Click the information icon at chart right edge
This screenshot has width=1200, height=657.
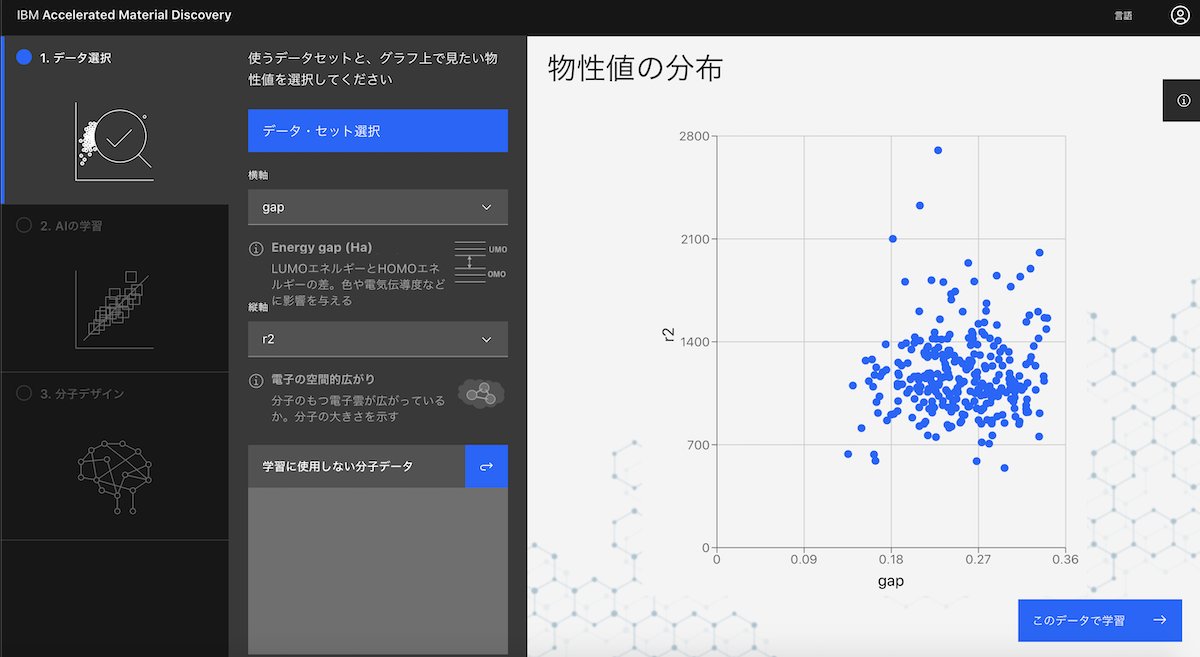[1183, 100]
